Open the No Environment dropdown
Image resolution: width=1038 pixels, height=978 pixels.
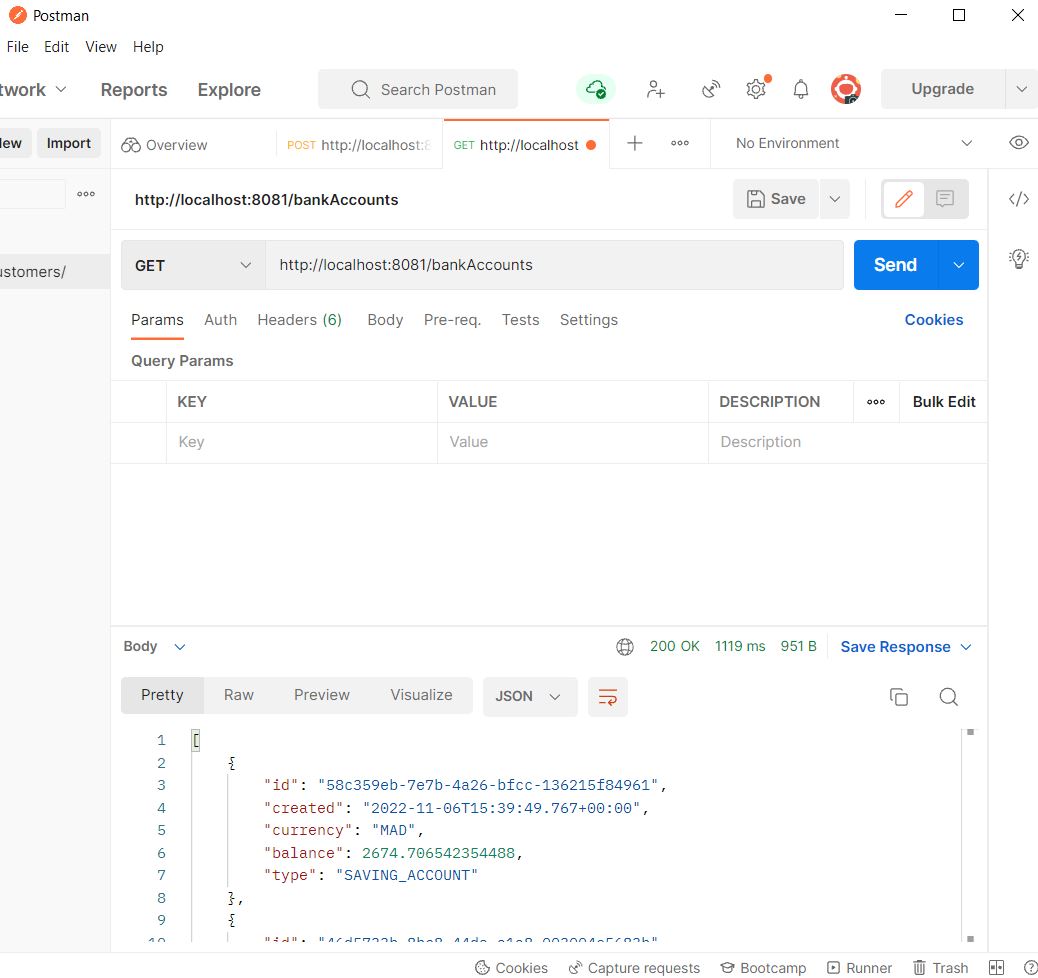tap(850, 142)
